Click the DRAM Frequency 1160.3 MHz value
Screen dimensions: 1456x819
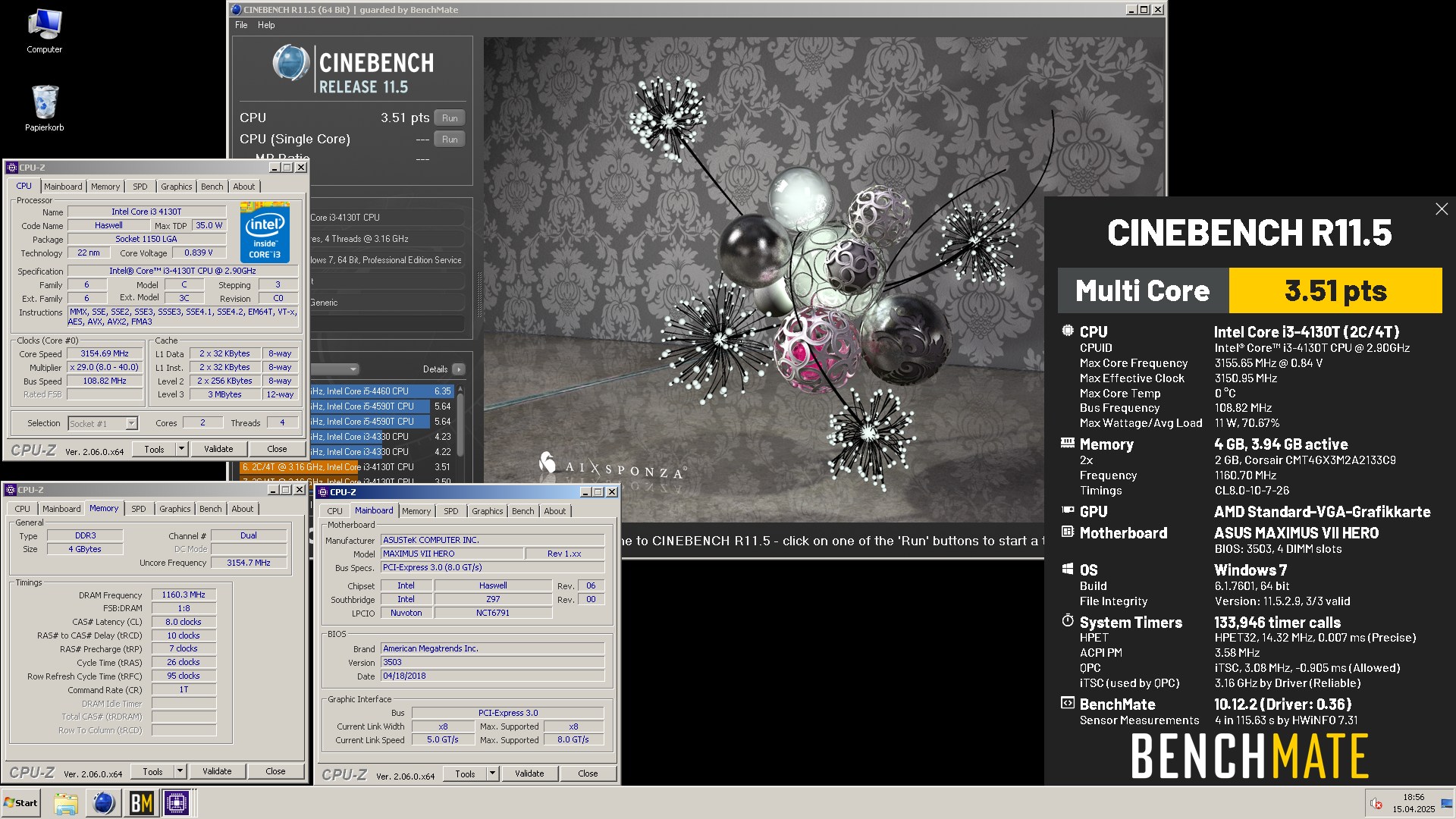[184, 595]
